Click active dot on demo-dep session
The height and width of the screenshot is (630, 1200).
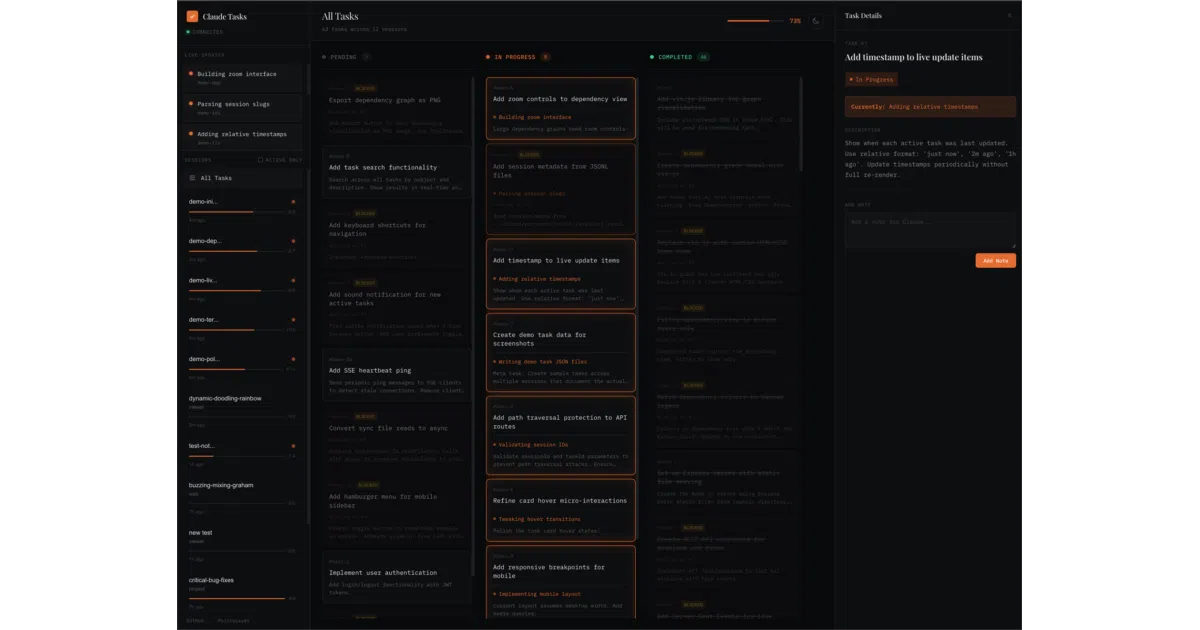coord(293,241)
